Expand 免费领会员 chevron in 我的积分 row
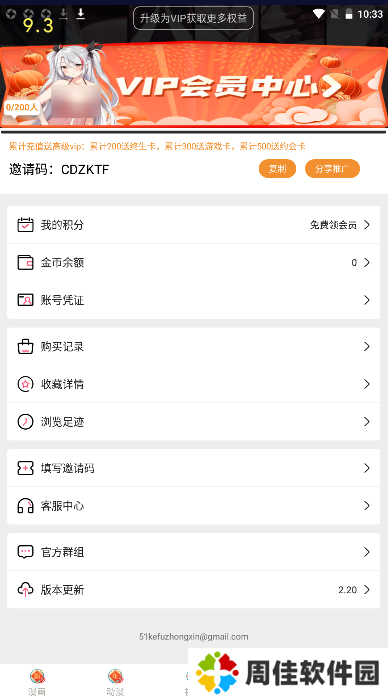 coord(367,225)
